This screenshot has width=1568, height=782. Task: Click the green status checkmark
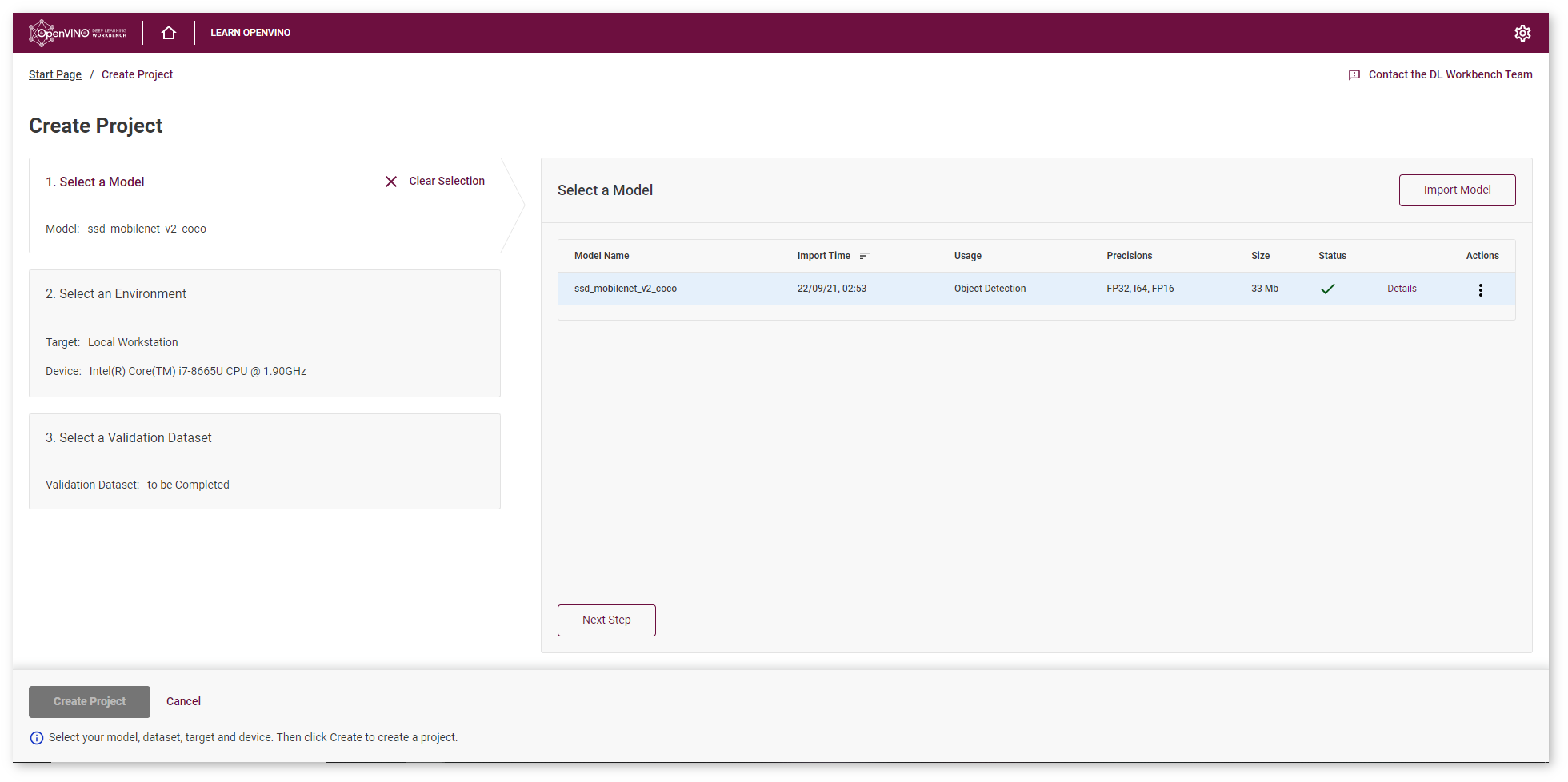(x=1328, y=289)
